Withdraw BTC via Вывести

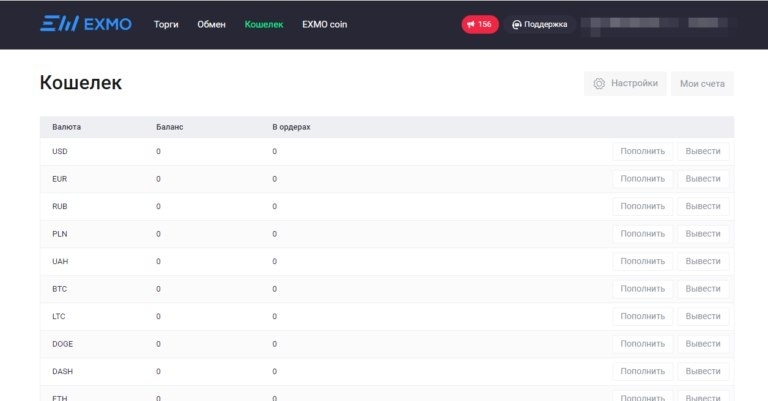[x=703, y=288]
